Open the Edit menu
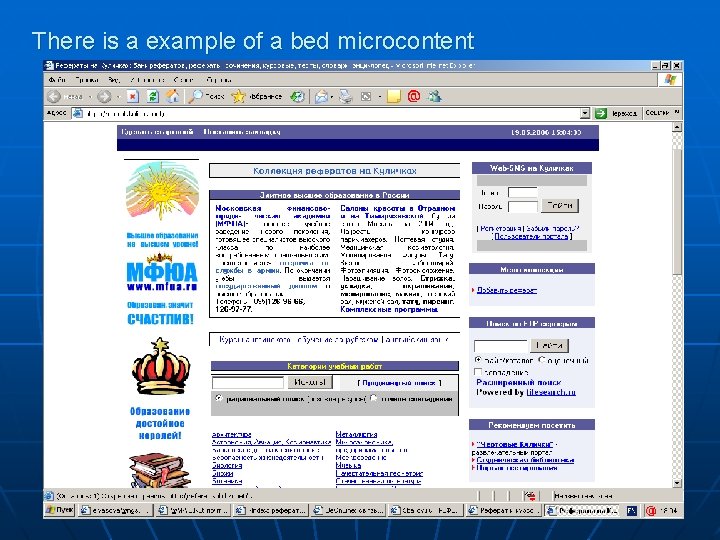 point(87,80)
